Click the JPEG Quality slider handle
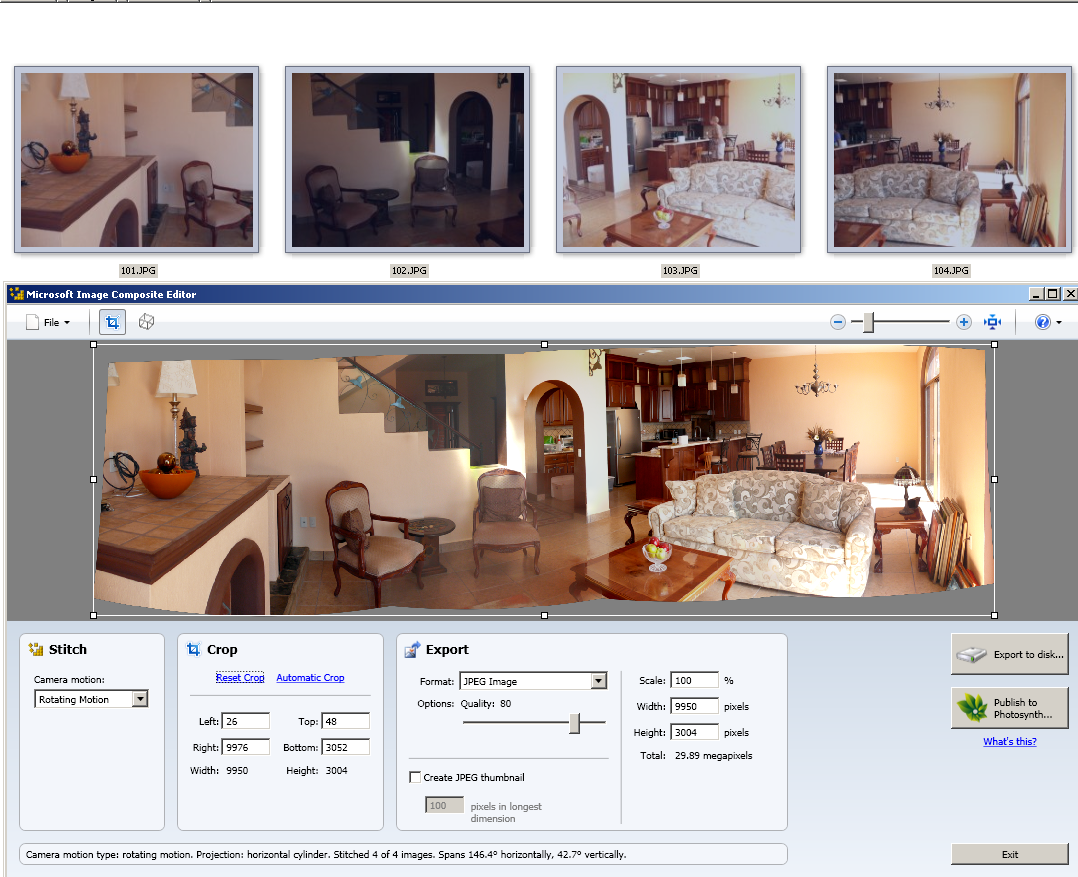The height and width of the screenshot is (877, 1078). 575,722
